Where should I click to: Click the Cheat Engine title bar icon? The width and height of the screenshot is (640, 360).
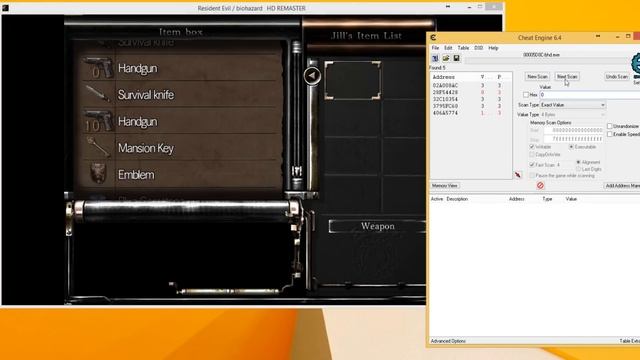[433, 38]
